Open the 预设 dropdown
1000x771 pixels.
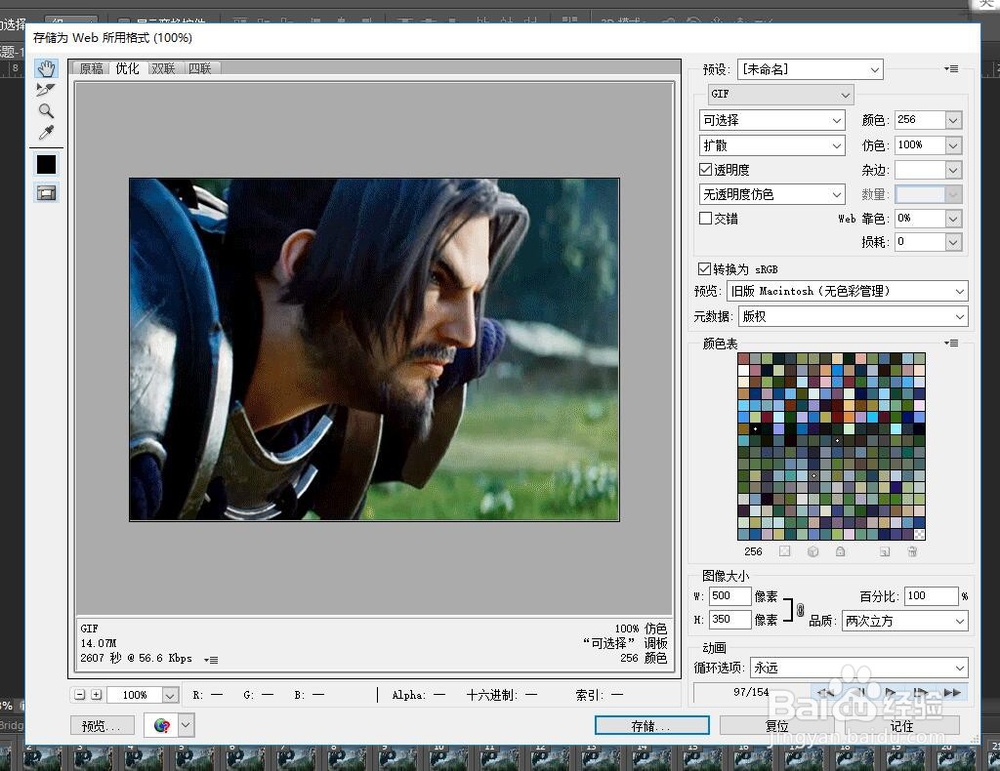(810, 69)
